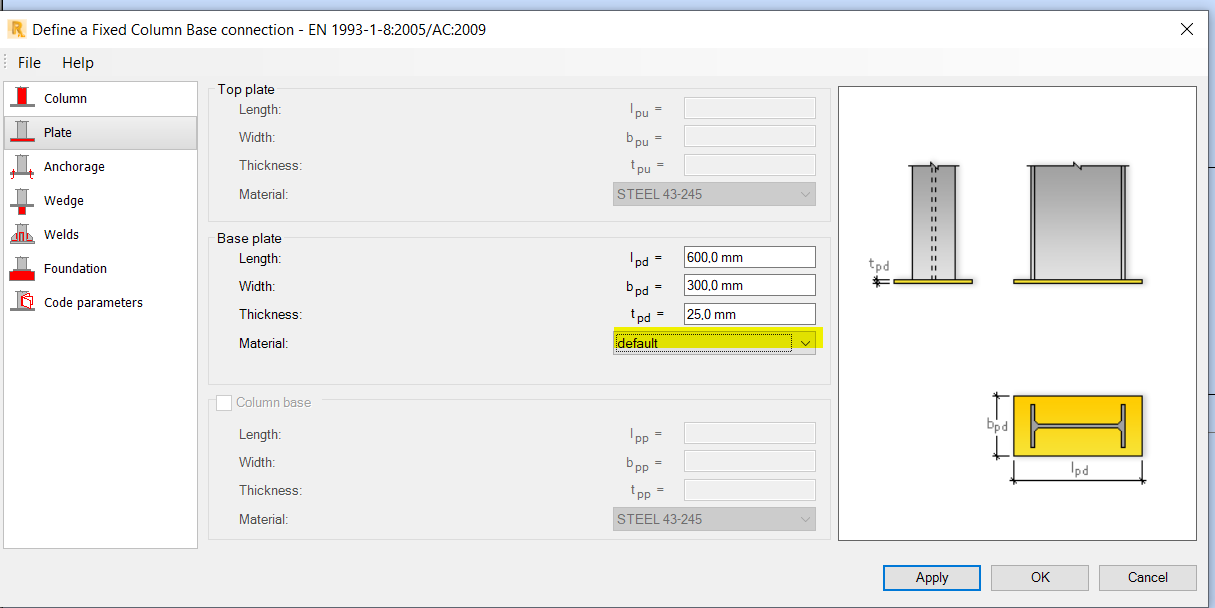Click the Top plate Length field
Image resolution: width=1215 pixels, height=608 pixels.
click(750, 108)
